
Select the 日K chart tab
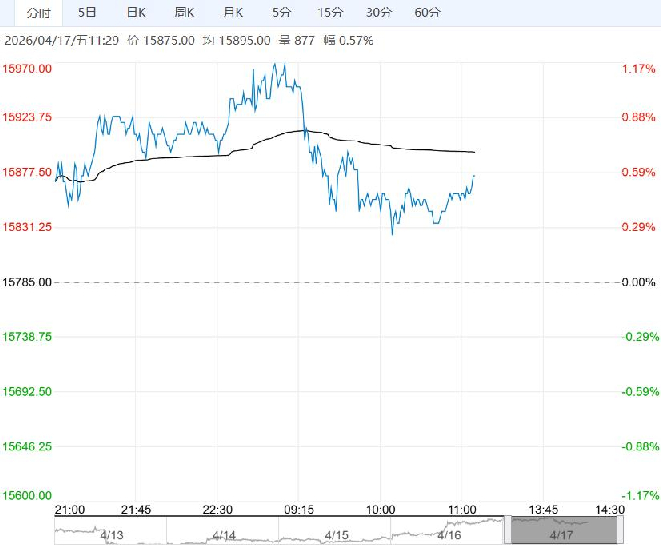136,13
